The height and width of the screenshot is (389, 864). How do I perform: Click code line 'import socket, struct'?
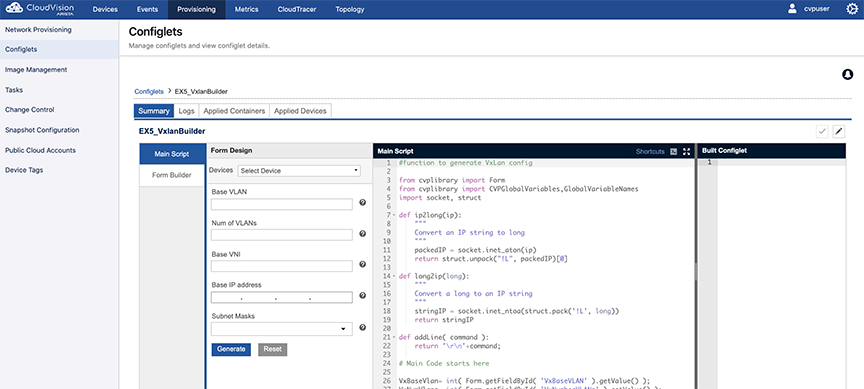pyautogui.click(x=440, y=197)
